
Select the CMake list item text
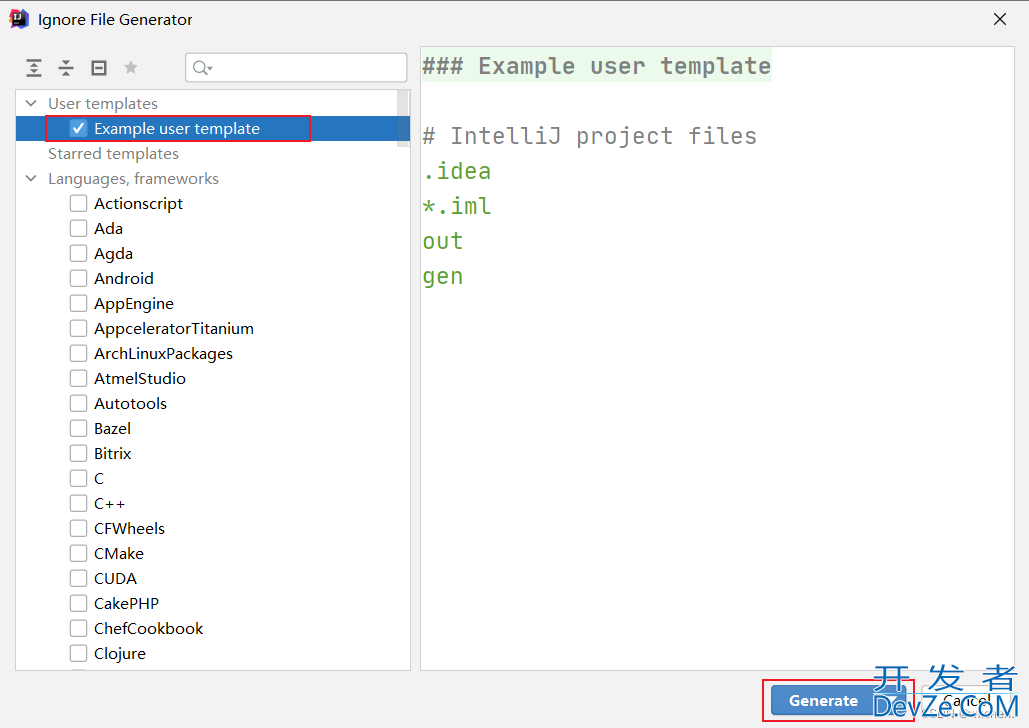tap(119, 553)
